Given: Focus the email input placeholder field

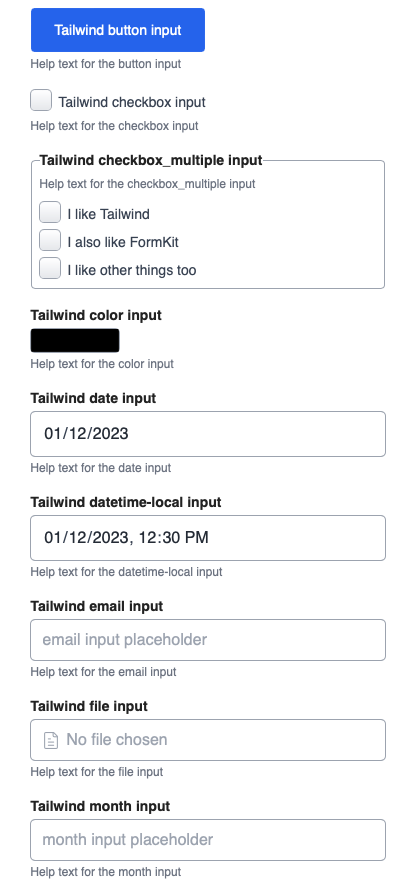Looking at the screenshot, I should 208,640.
